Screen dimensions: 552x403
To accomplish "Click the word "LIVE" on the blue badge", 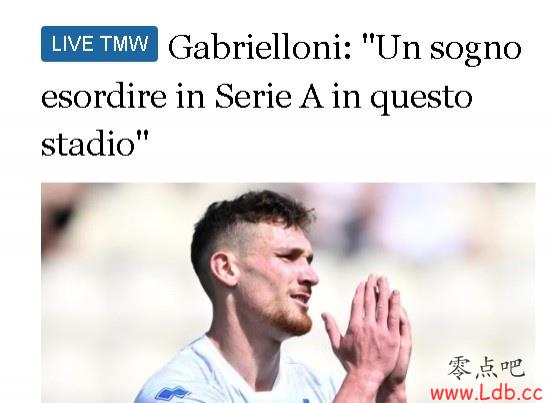I will coord(72,44).
